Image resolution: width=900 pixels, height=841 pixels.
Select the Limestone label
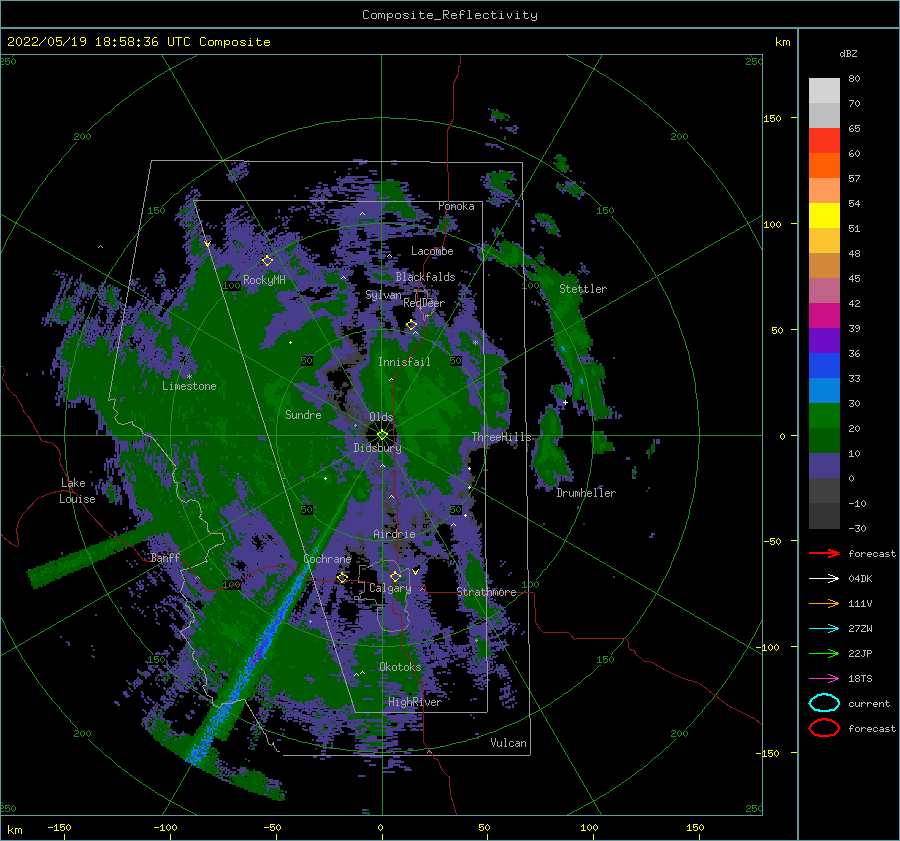pyautogui.click(x=189, y=386)
